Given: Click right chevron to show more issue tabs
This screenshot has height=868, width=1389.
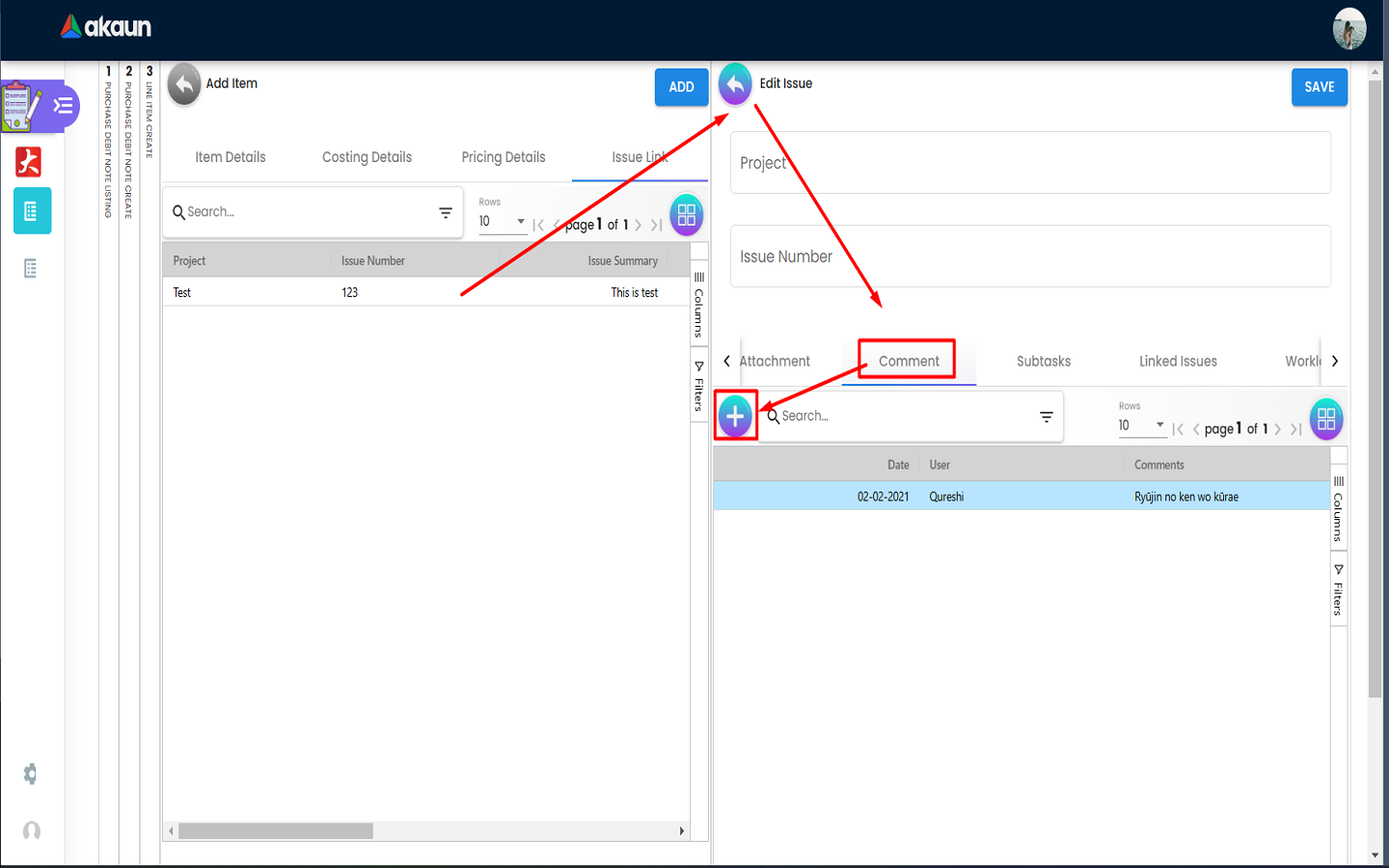Looking at the screenshot, I should click(x=1335, y=361).
